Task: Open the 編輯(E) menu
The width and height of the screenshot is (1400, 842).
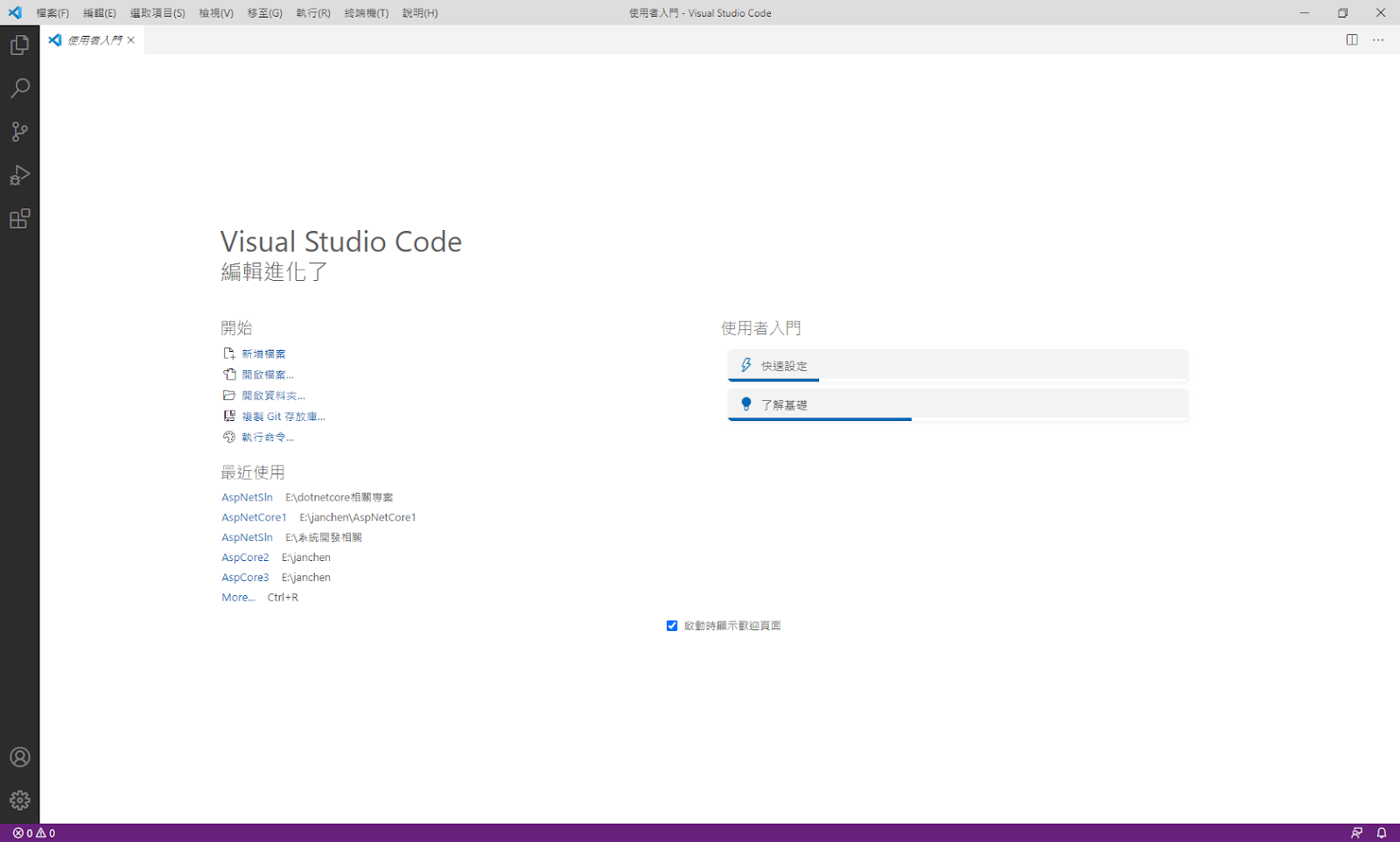Action: pyautogui.click(x=99, y=13)
